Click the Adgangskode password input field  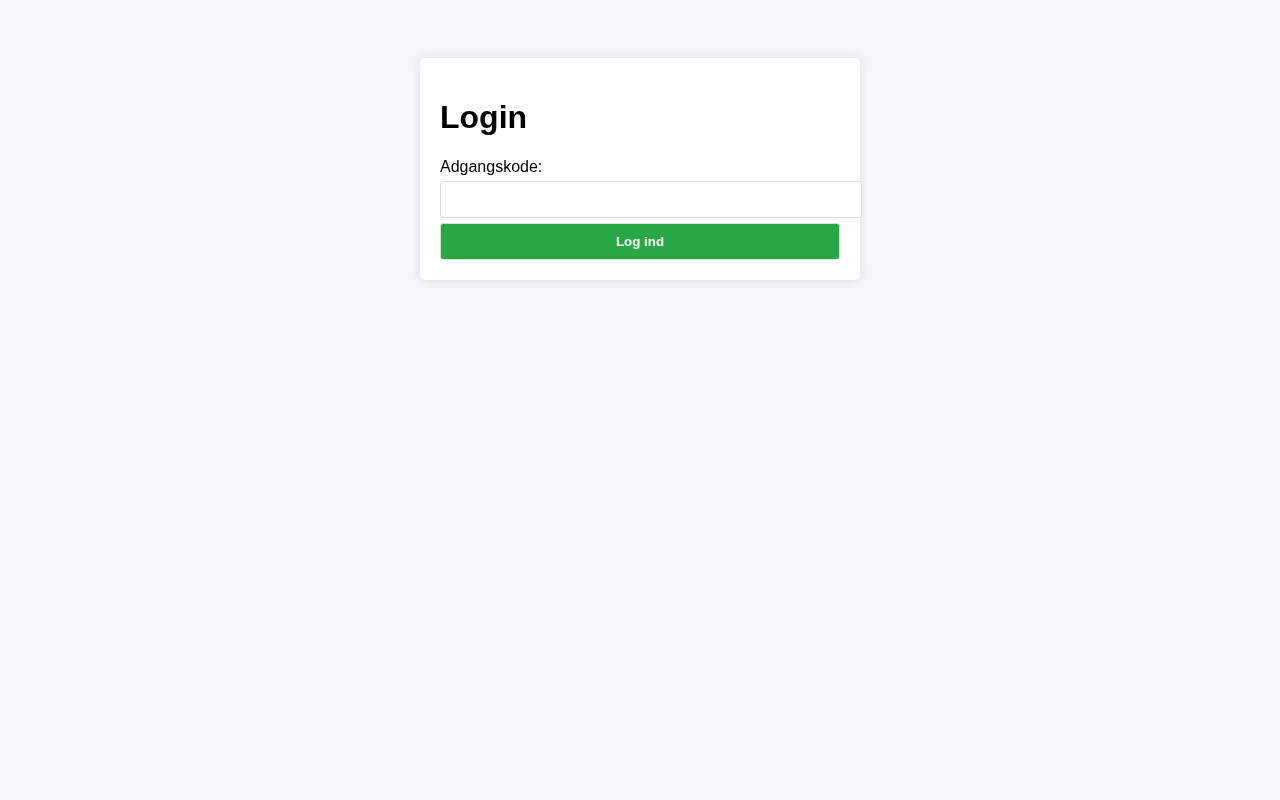pos(650,199)
